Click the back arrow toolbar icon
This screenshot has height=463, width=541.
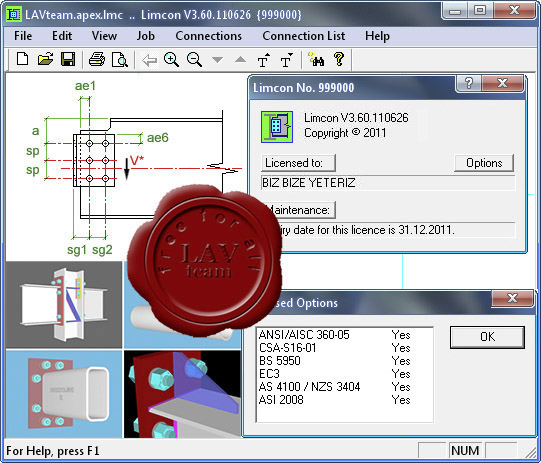[149, 60]
